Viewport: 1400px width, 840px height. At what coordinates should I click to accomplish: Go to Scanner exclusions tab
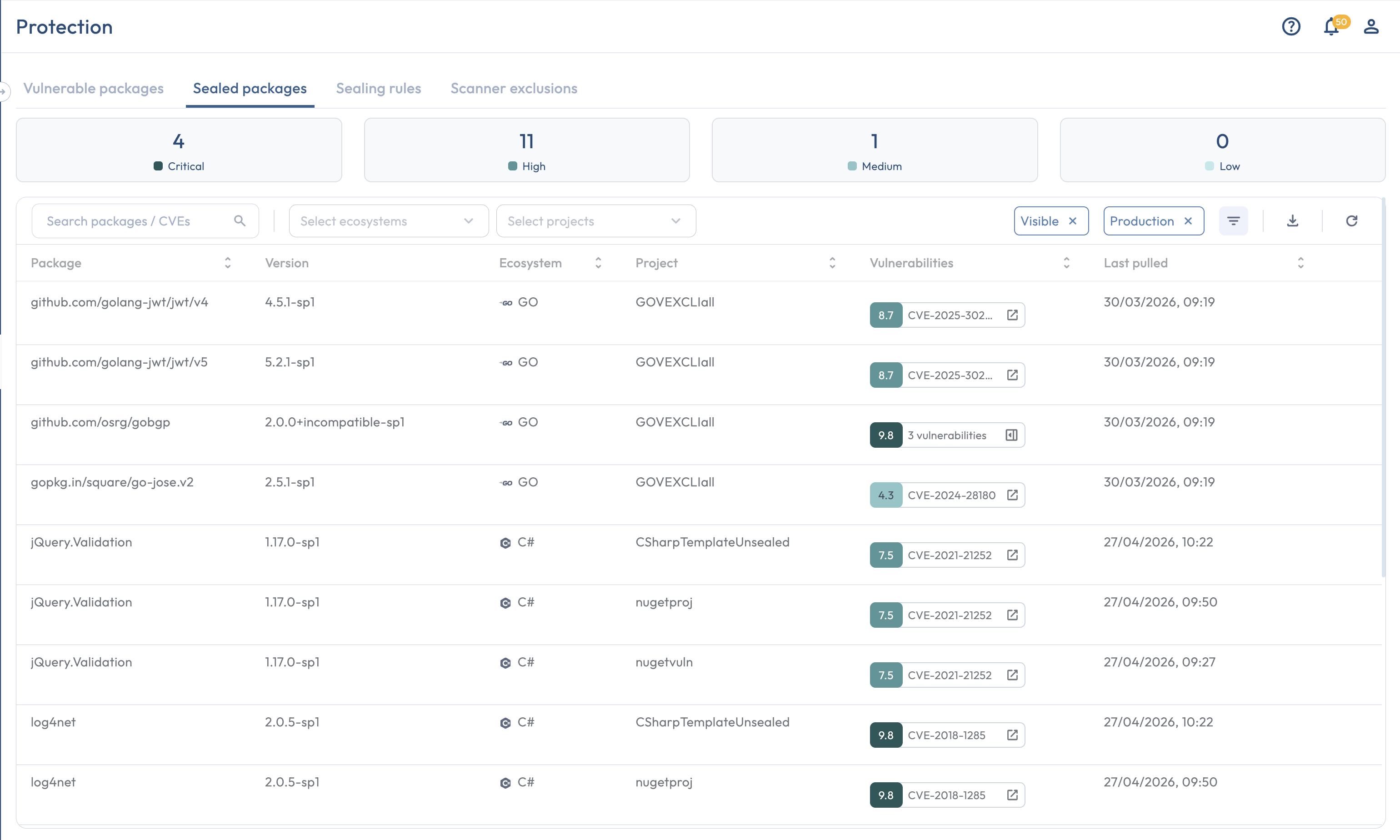[x=514, y=88]
